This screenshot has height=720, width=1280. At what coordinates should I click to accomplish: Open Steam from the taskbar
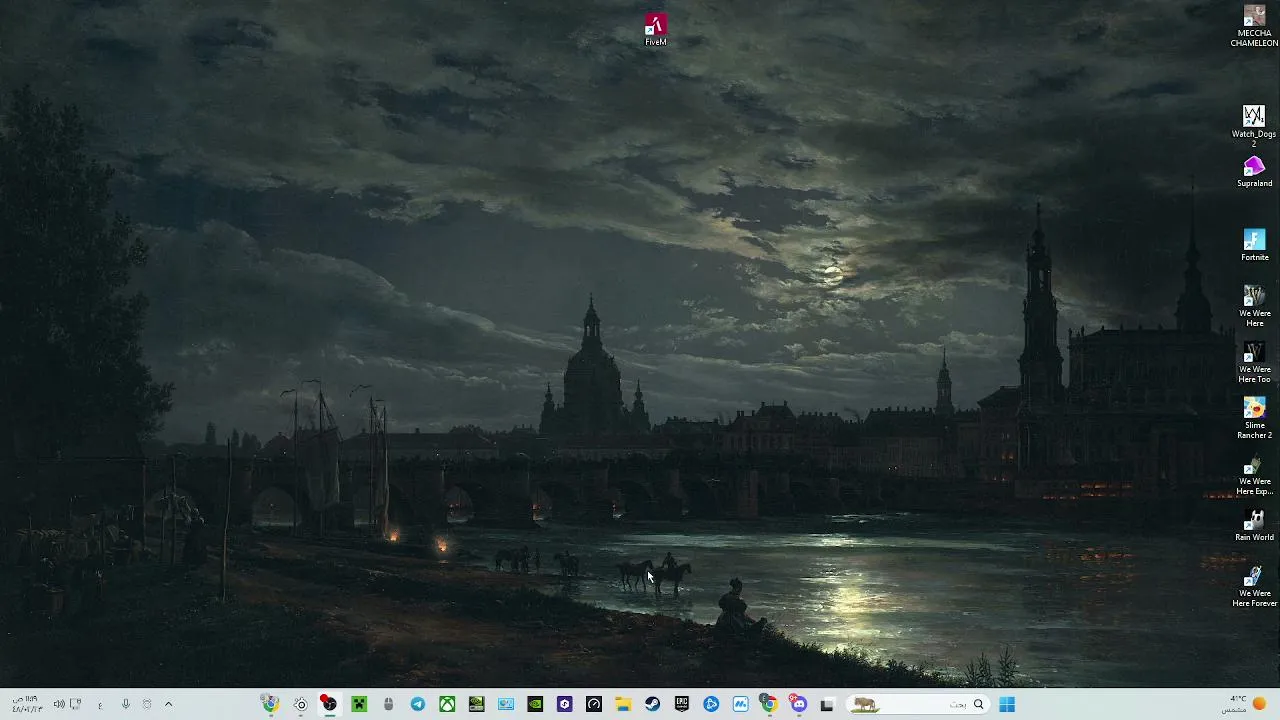coord(652,704)
